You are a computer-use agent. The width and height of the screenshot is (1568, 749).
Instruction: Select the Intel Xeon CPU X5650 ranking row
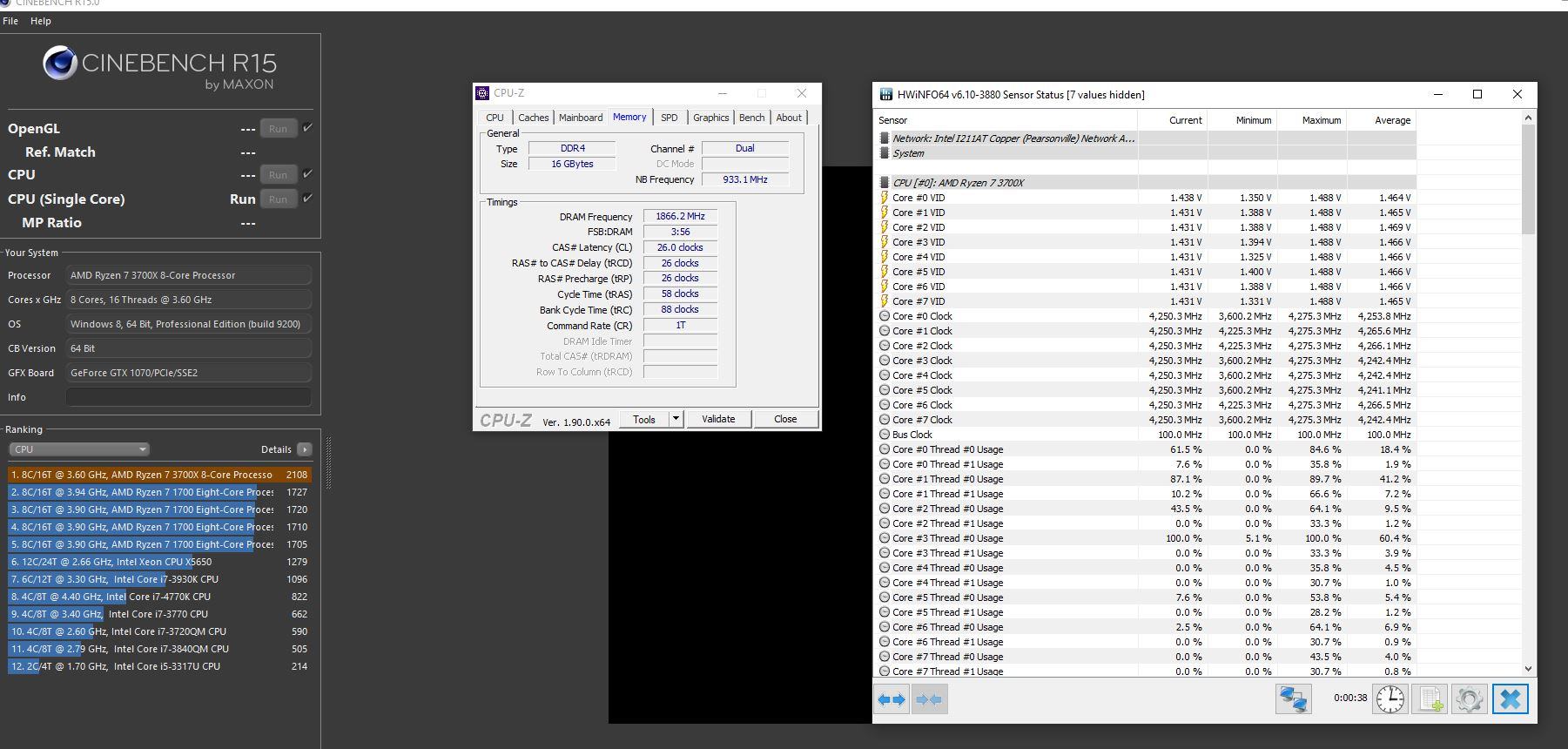pos(159,562)
